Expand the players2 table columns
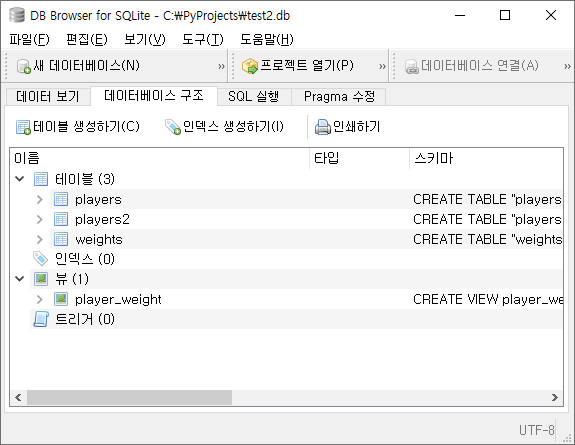 click(x=40, y=219)
